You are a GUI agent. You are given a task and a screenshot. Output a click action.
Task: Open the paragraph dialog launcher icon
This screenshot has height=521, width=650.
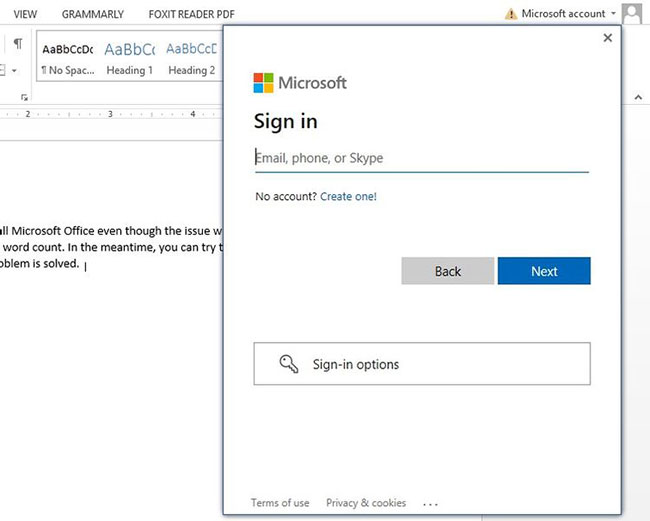pos(24,97)
